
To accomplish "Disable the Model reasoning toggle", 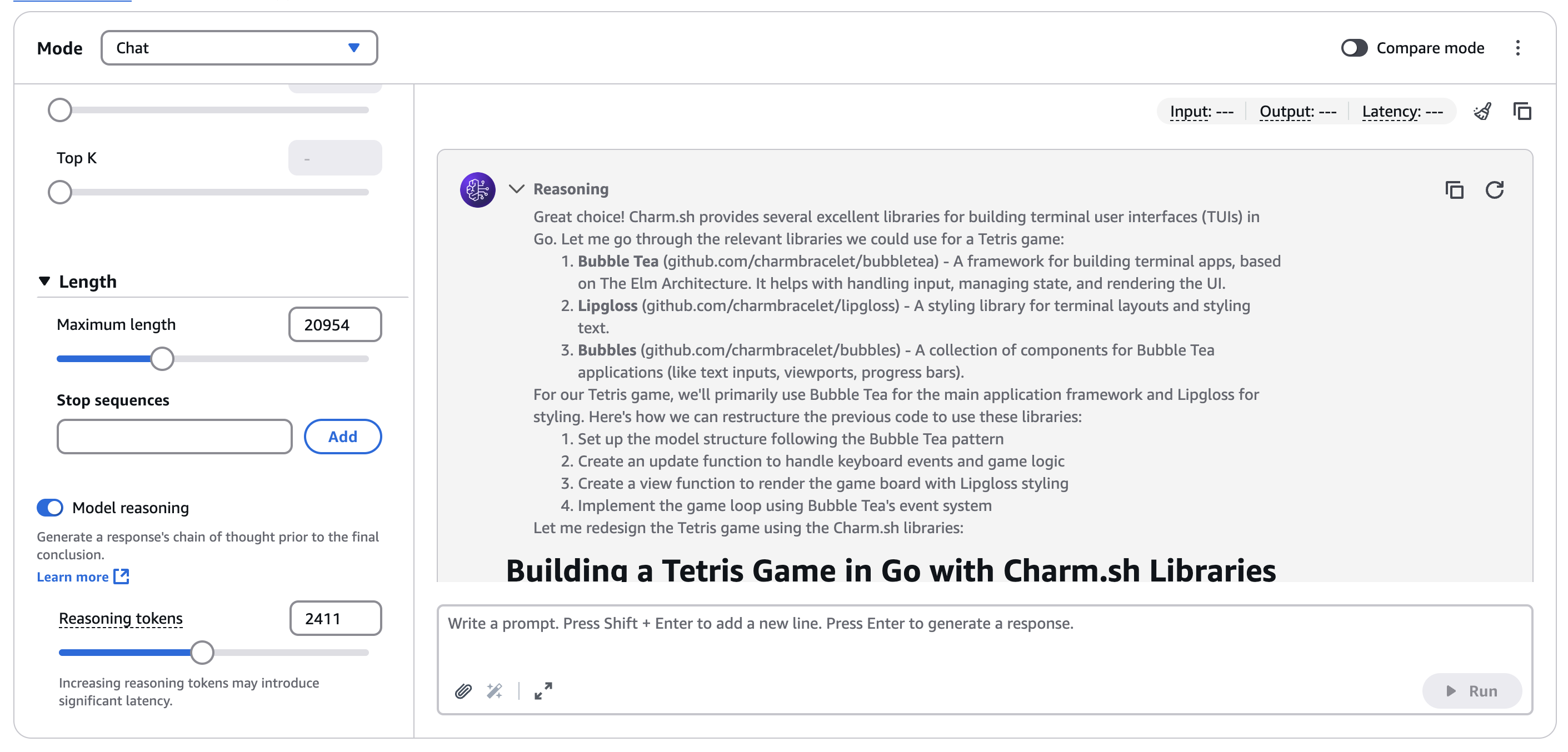I will point(50,508).
